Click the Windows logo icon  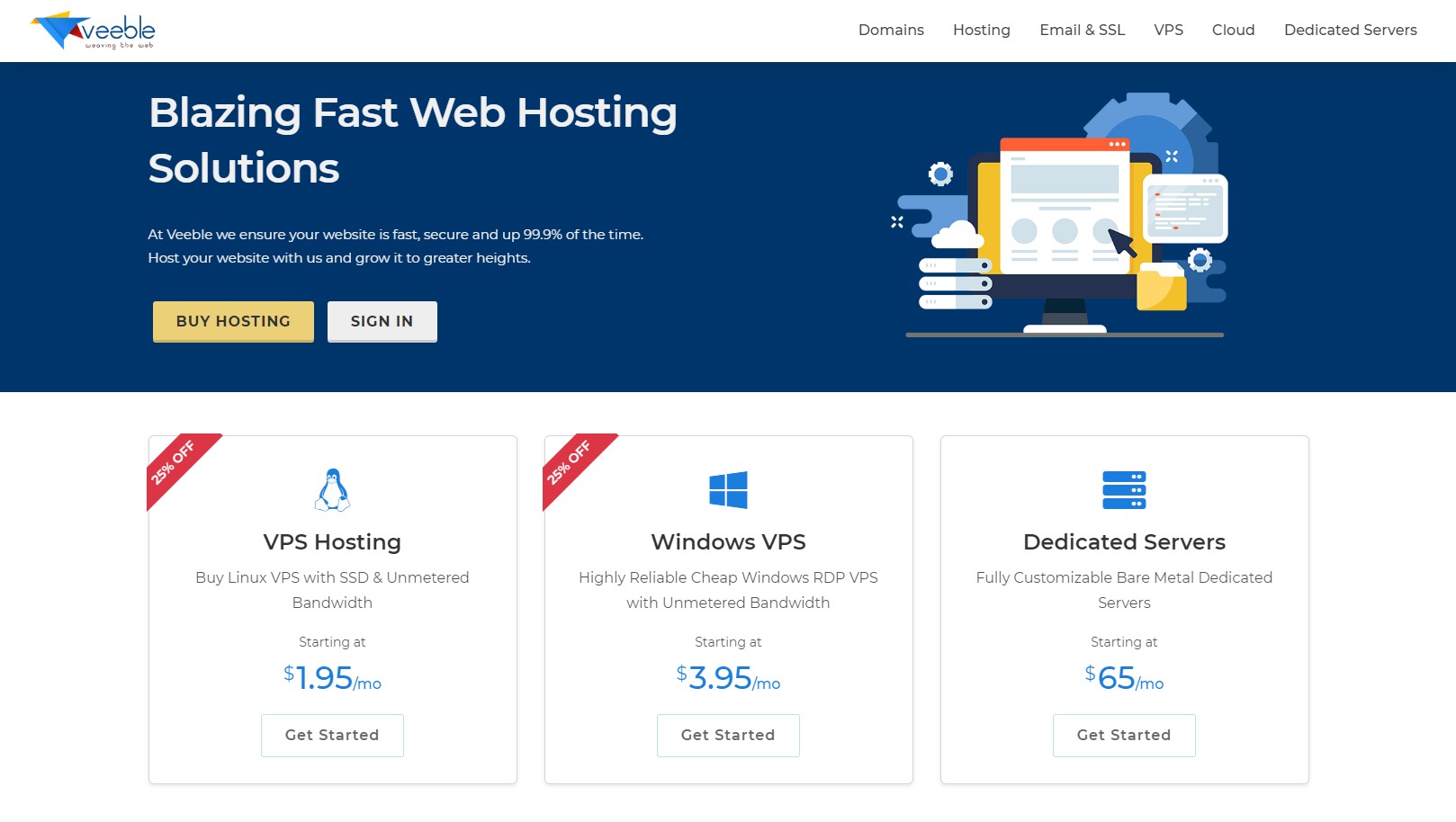(728, 490)
